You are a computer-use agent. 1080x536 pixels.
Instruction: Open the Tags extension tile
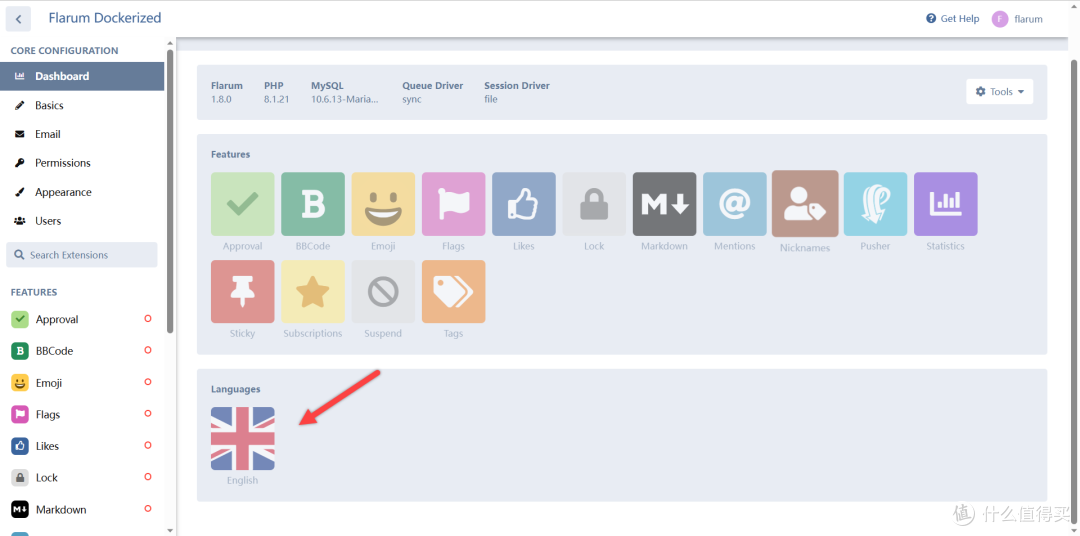click(453, 291)
